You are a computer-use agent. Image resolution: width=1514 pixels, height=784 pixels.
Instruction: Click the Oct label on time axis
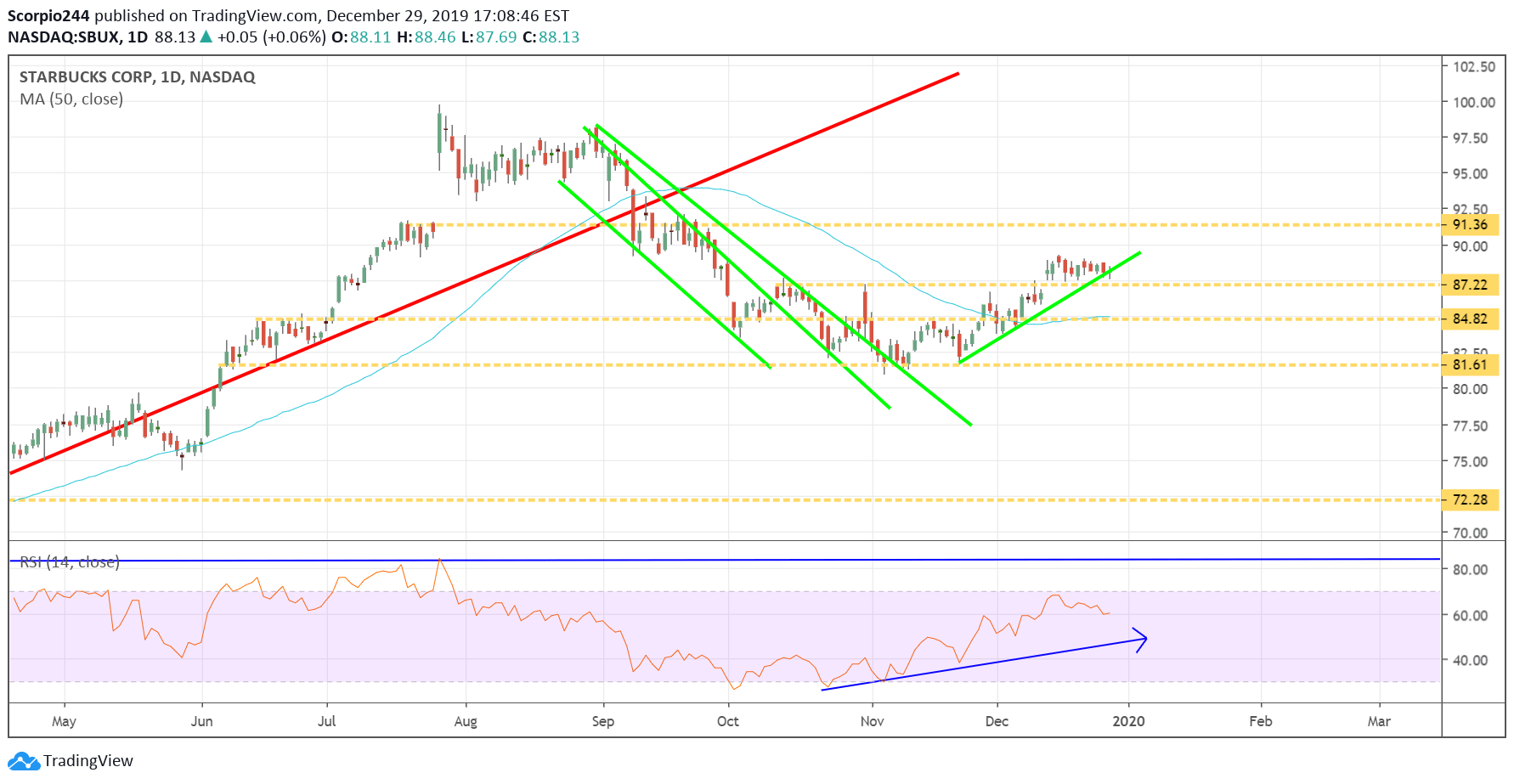tap(728, 721)
